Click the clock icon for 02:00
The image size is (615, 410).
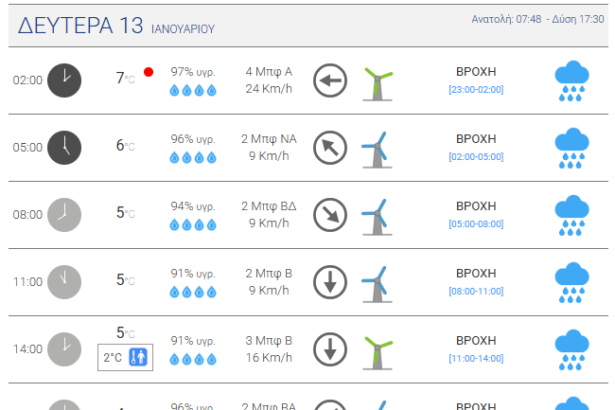[64, 79]
